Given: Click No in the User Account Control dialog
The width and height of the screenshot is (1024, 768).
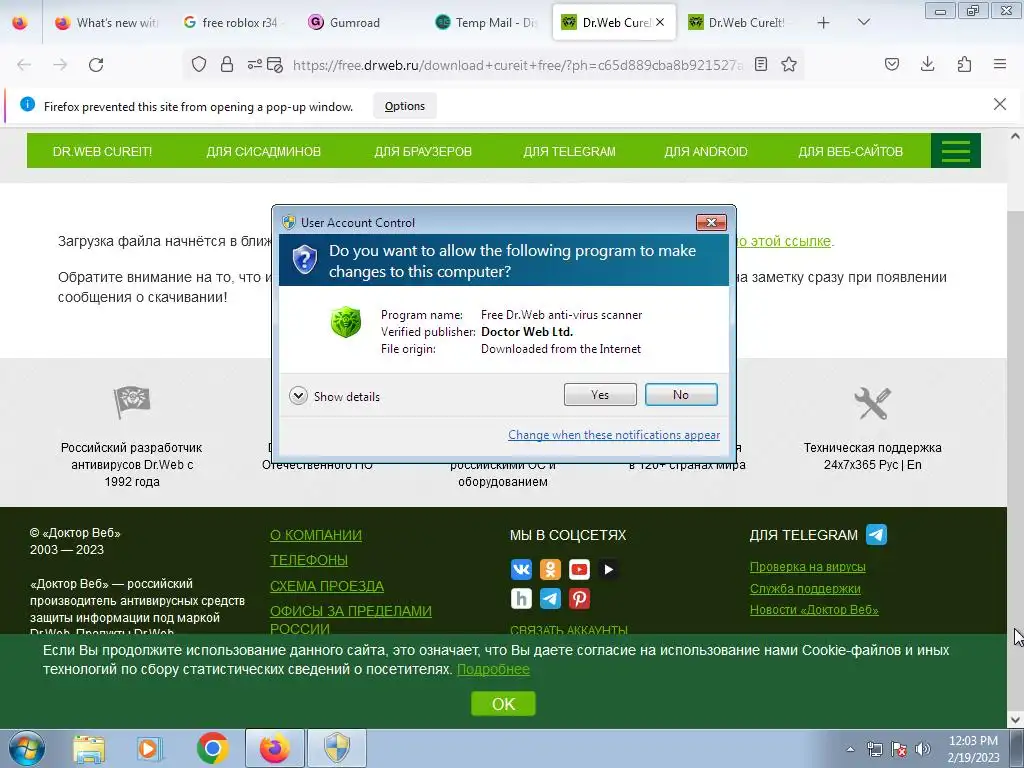Looking at the screenshot, I should 680,394.
